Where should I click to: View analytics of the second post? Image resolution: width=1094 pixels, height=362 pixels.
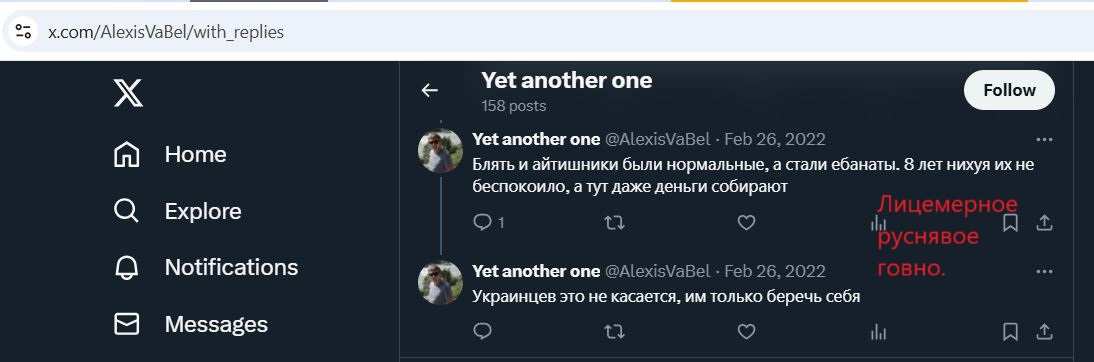pos(878,332)
